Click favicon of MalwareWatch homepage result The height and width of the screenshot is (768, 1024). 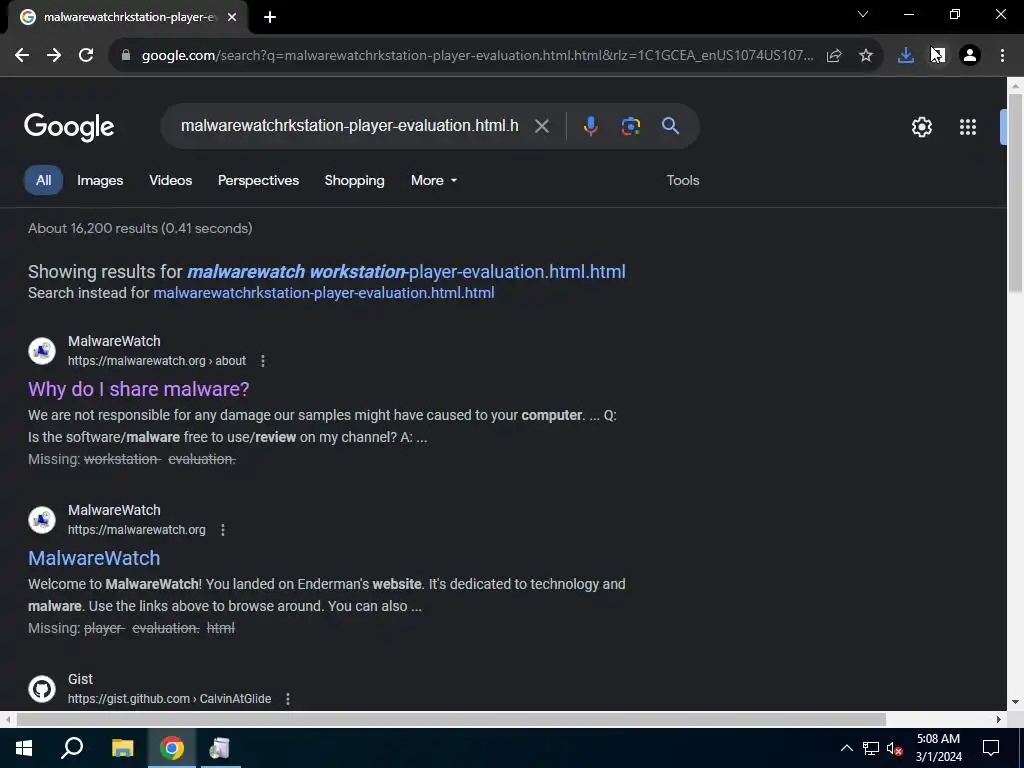(42, 520)
